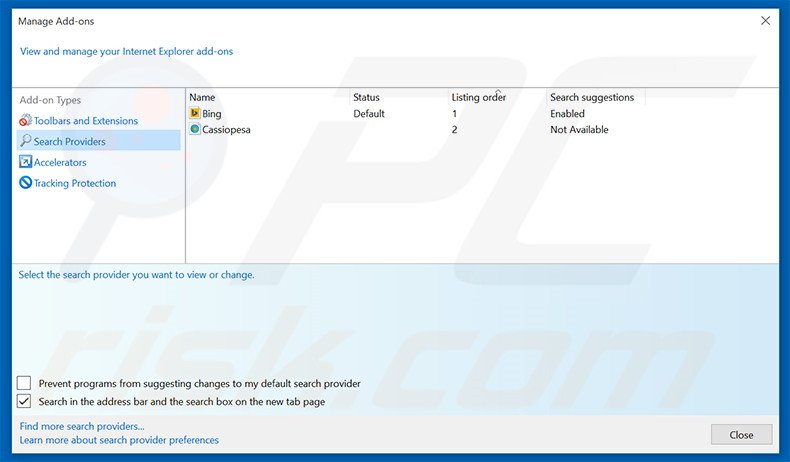Image resolution: width=790 pixels, height=462 pixels.
Task: Open Accelerators add-on type
Action: 60,162
